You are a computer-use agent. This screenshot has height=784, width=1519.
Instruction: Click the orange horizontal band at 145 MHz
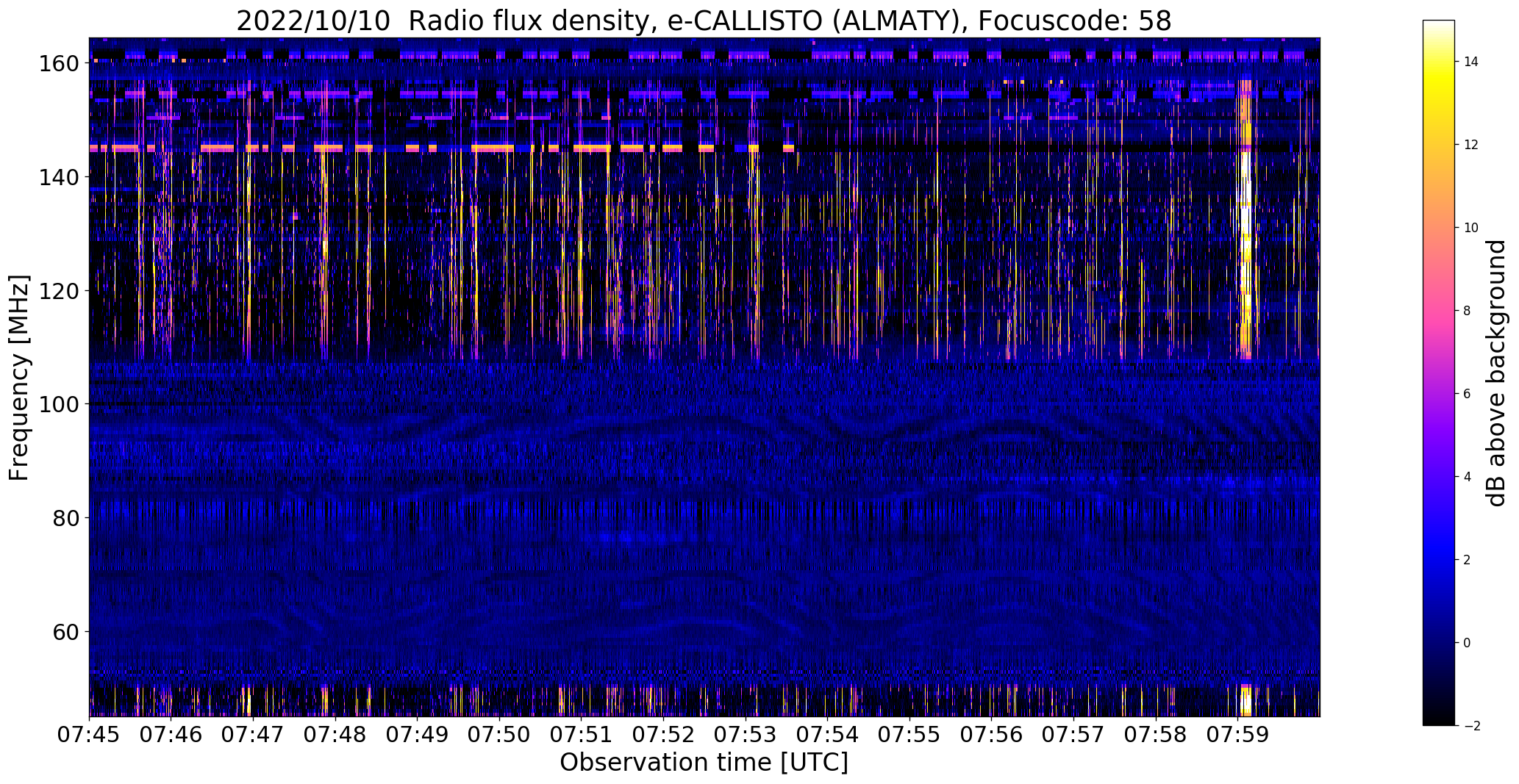click(442, 148)
